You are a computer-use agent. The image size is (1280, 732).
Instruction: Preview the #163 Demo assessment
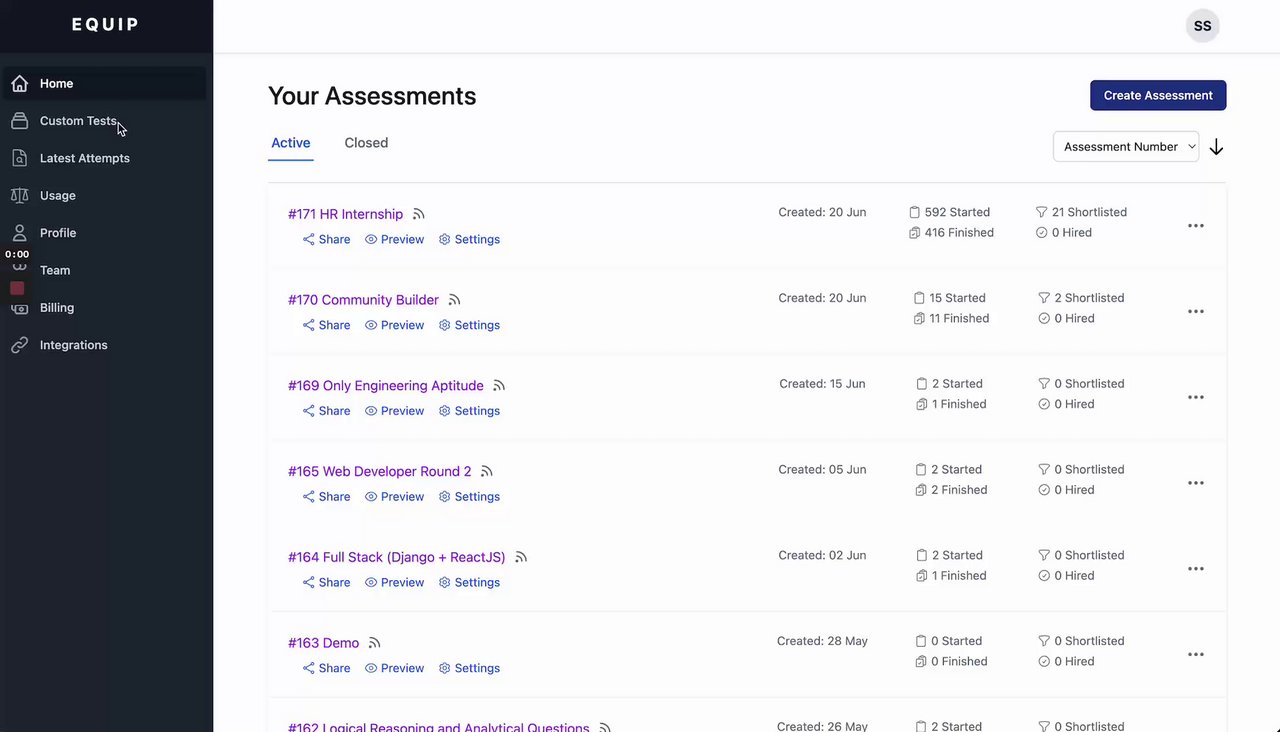point(395,669)
